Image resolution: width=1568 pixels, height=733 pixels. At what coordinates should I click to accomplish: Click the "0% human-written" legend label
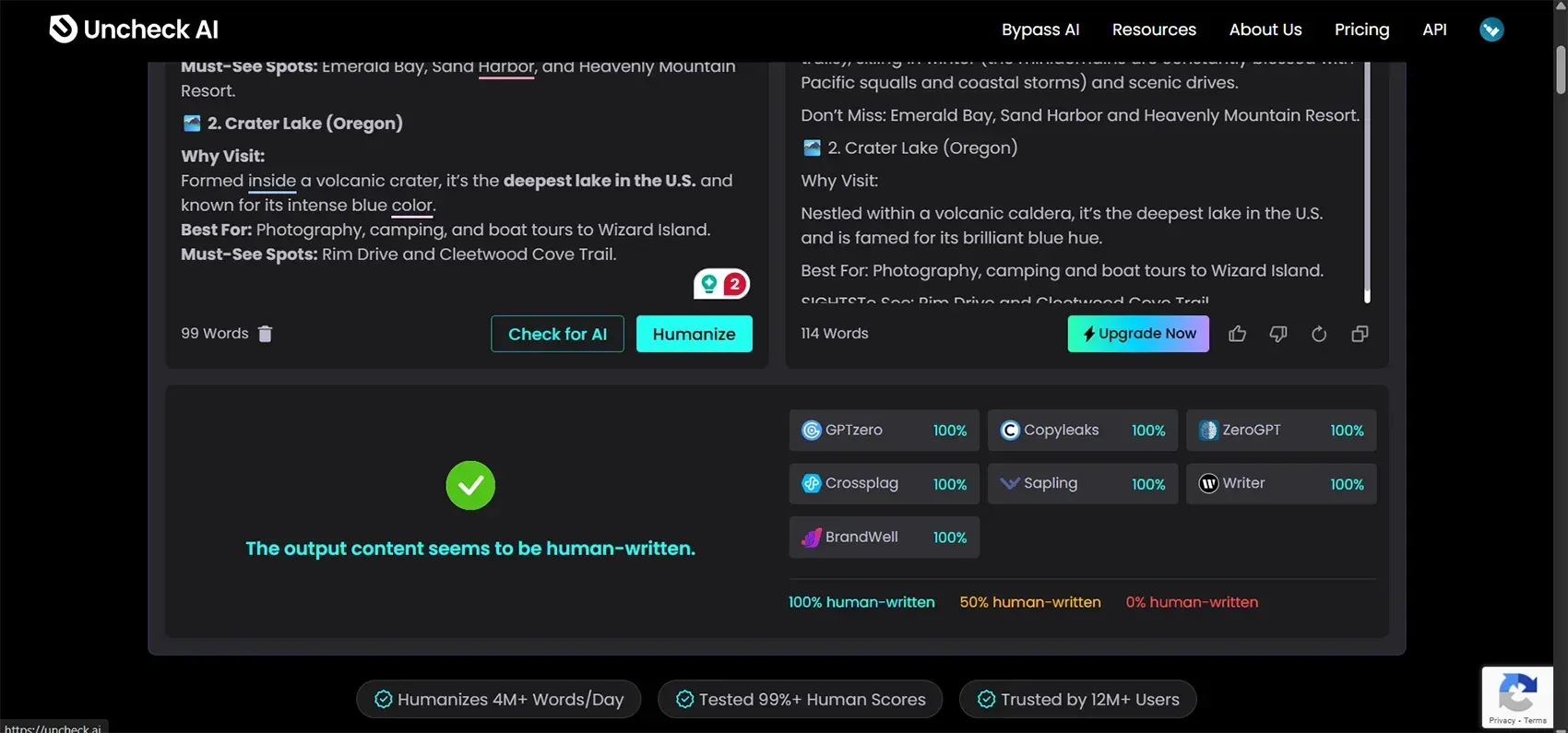pos(1192,602)
